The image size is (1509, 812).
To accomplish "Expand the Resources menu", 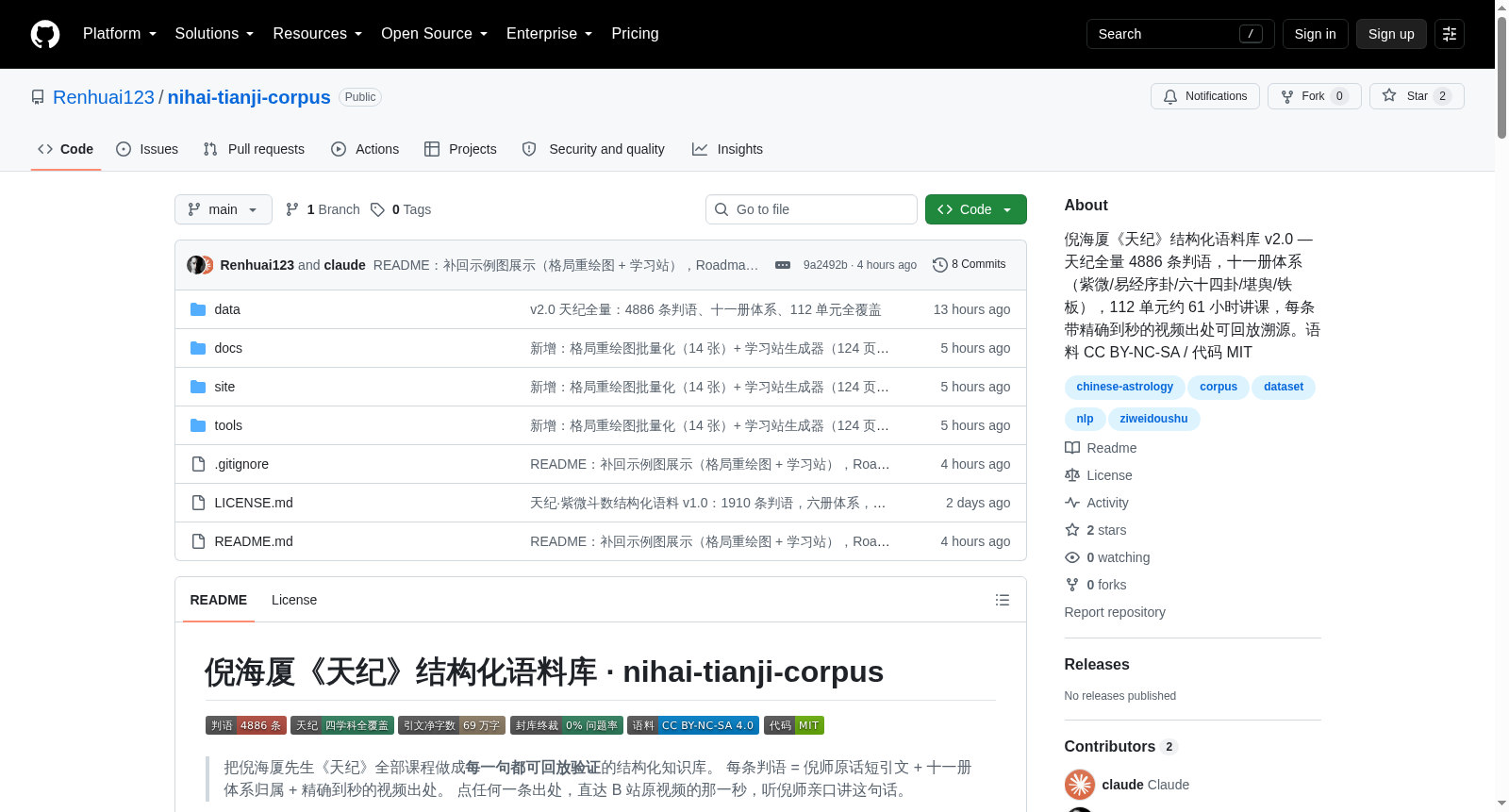I will [318, 34].
